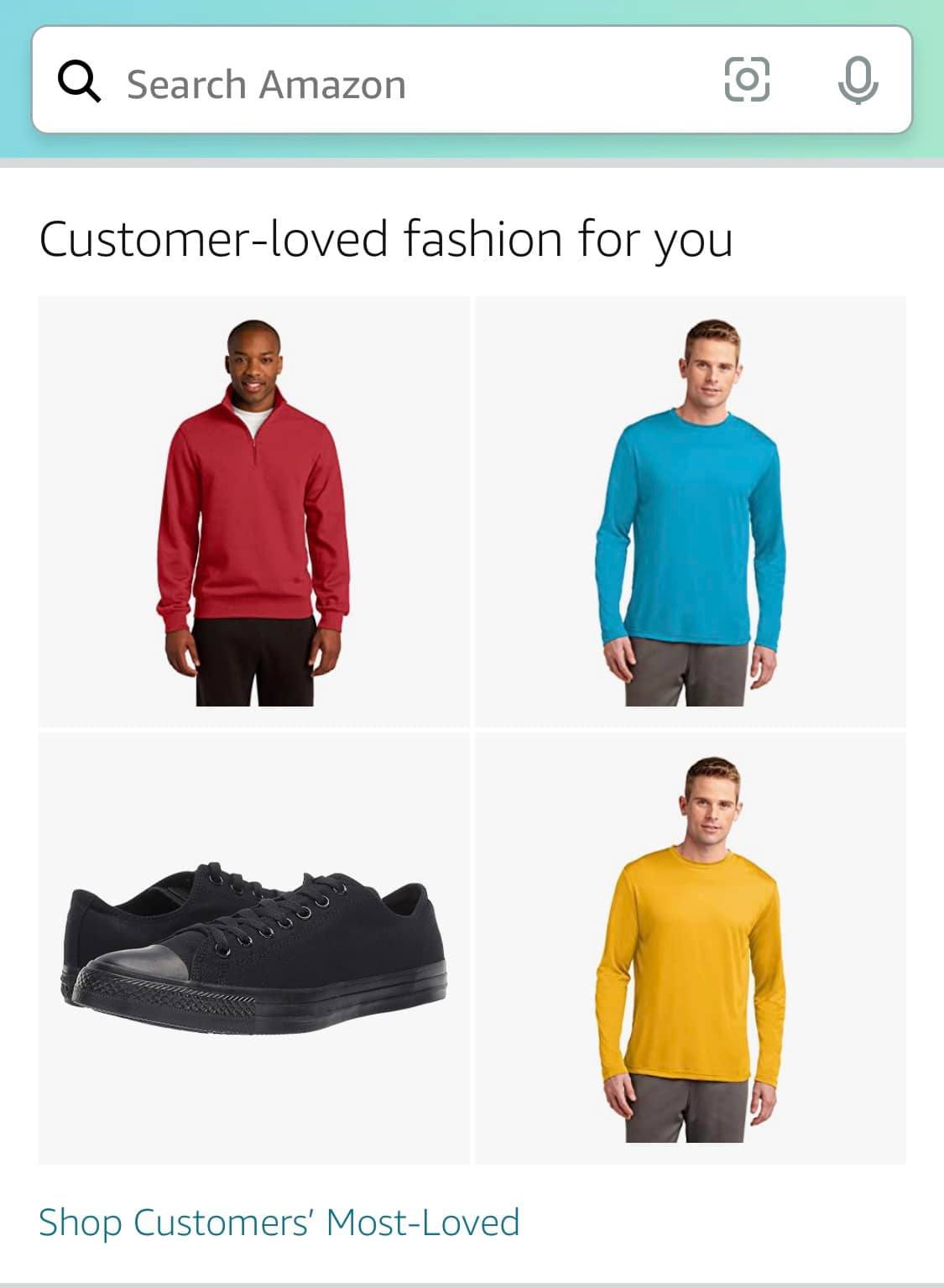Click the Search Amazon placeholder text

pos(266,84)
